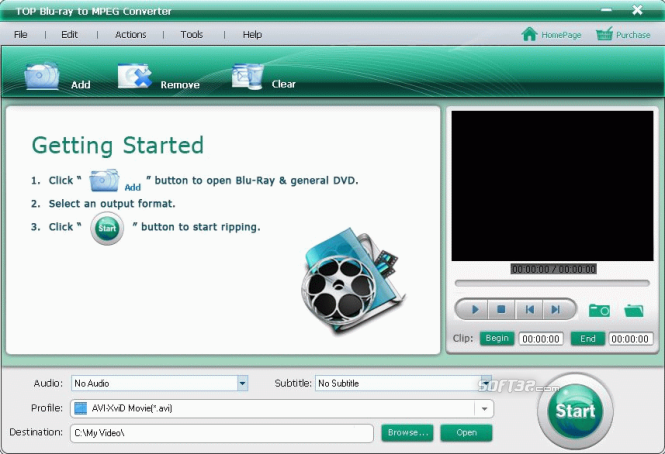Click the 'Select an output format.' text
The width and height of the screenshot is (665, 454).
point(112,204)
